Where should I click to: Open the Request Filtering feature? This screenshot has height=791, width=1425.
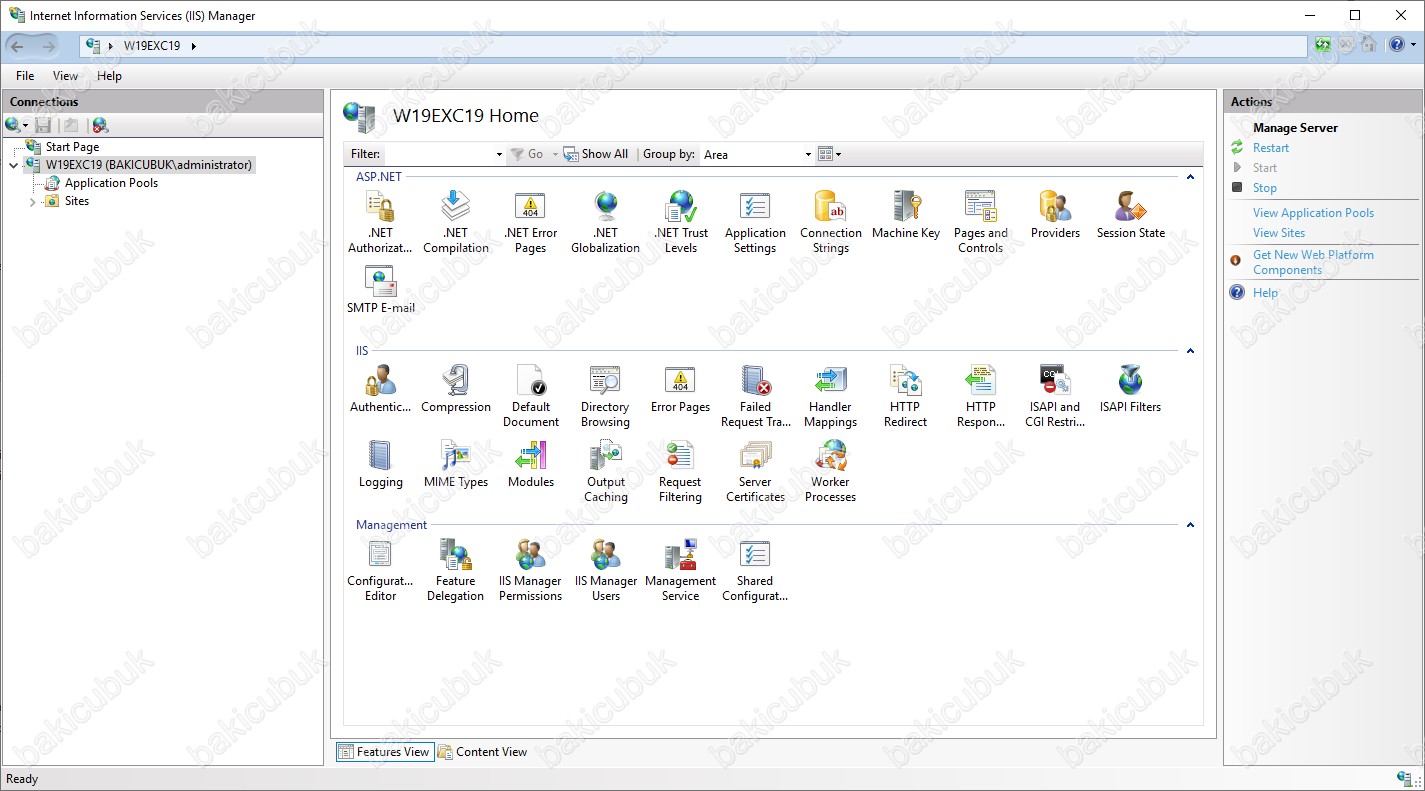point(680,471)
